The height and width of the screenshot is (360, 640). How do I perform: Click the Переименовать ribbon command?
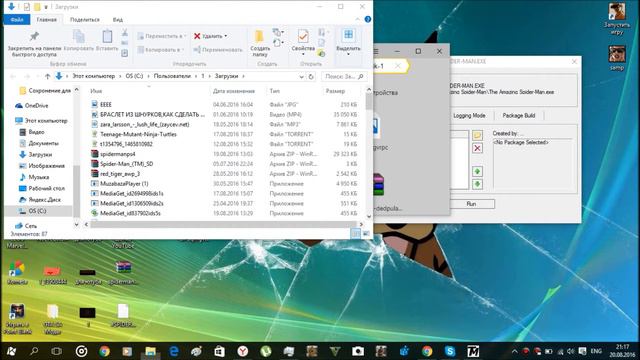click(218, 50)
